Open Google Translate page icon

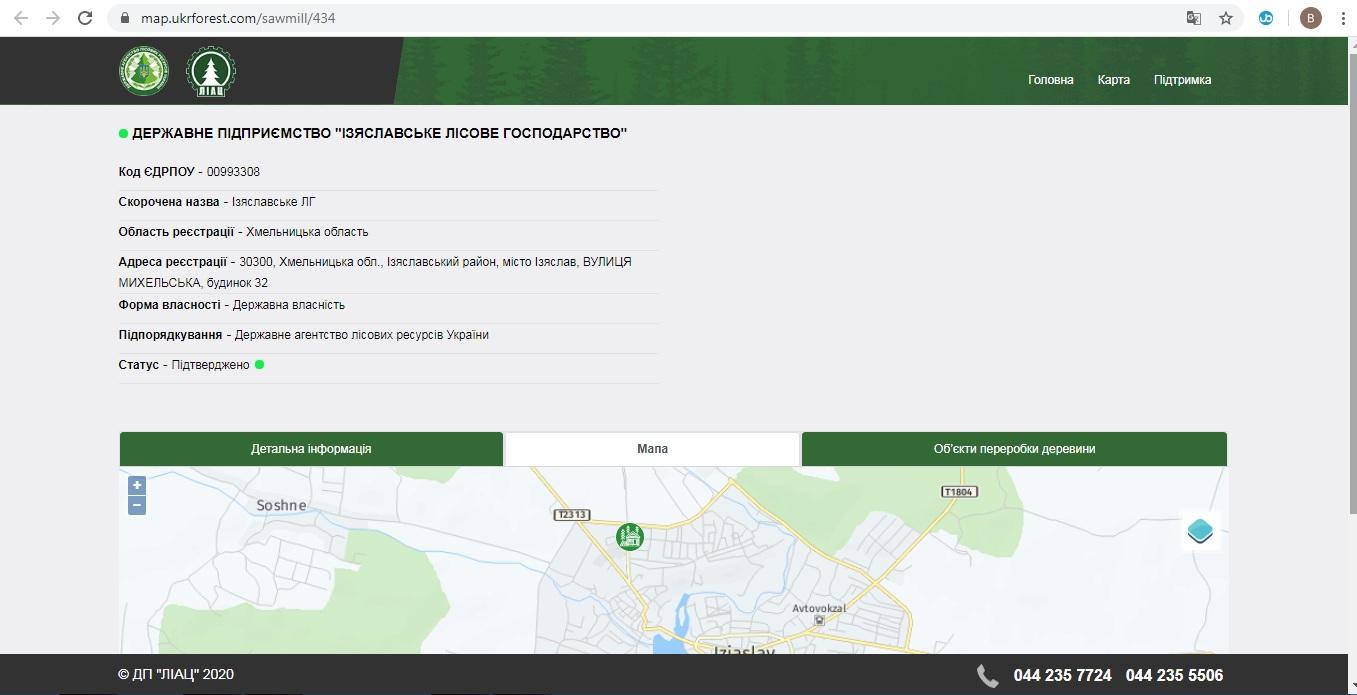(x=1193, y=18)
